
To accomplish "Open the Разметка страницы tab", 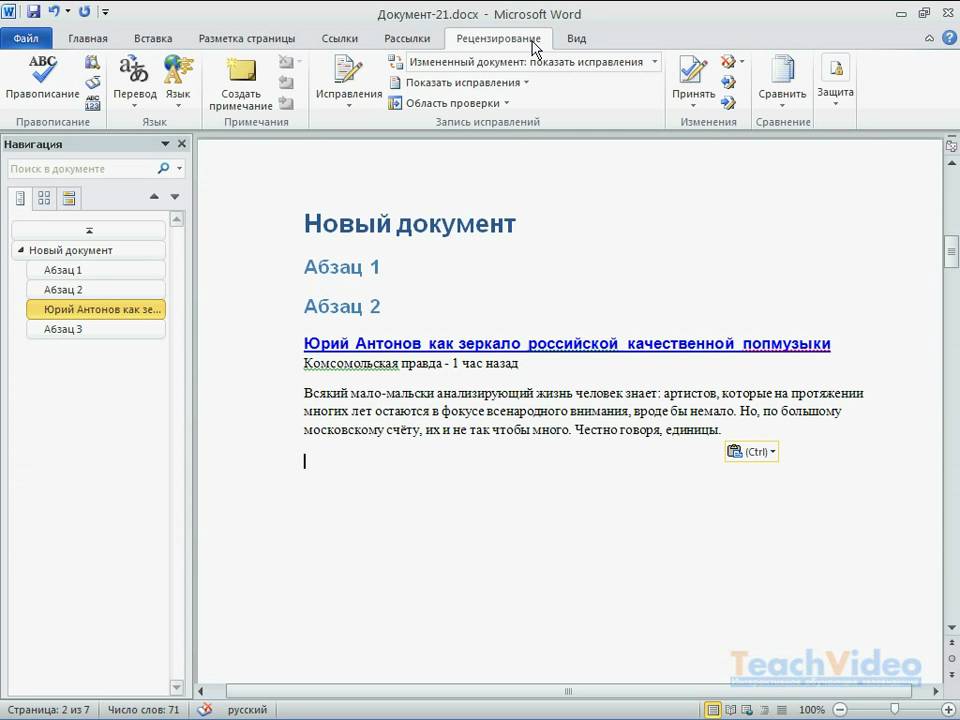I will click(247, 39).
